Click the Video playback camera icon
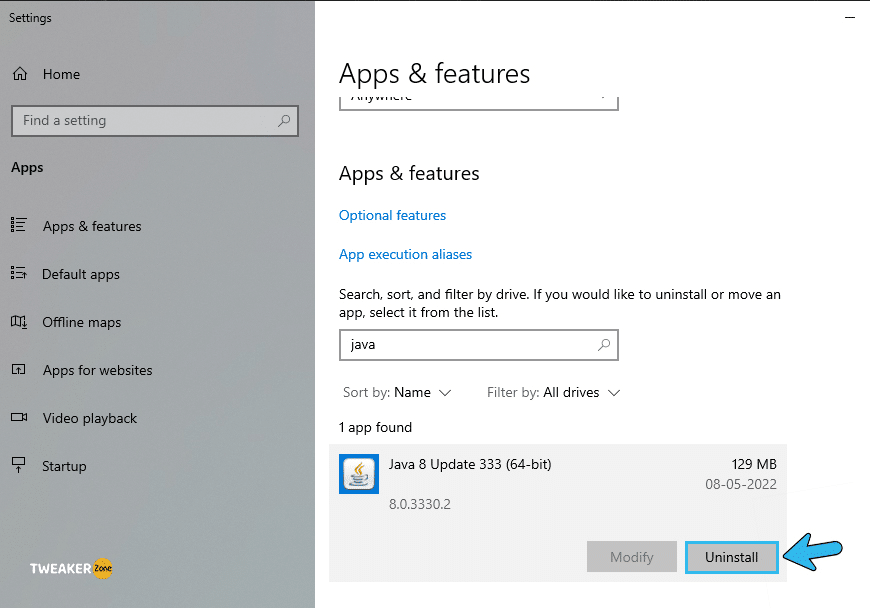Image resolution: width=870 pixels, height=608 pixels. point(19,417)
